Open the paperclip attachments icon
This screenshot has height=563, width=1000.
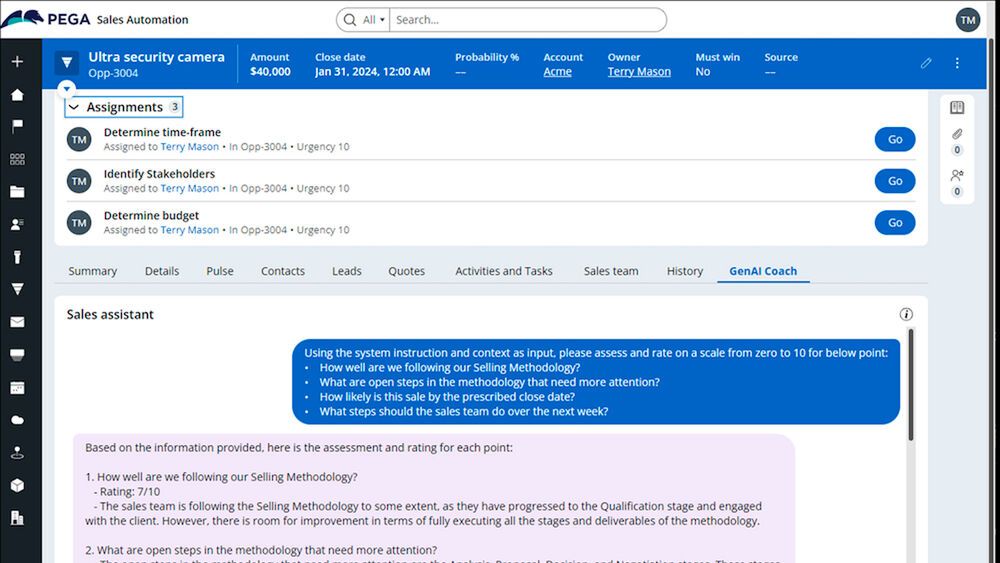pyautogui.click(x=957, y=134)
